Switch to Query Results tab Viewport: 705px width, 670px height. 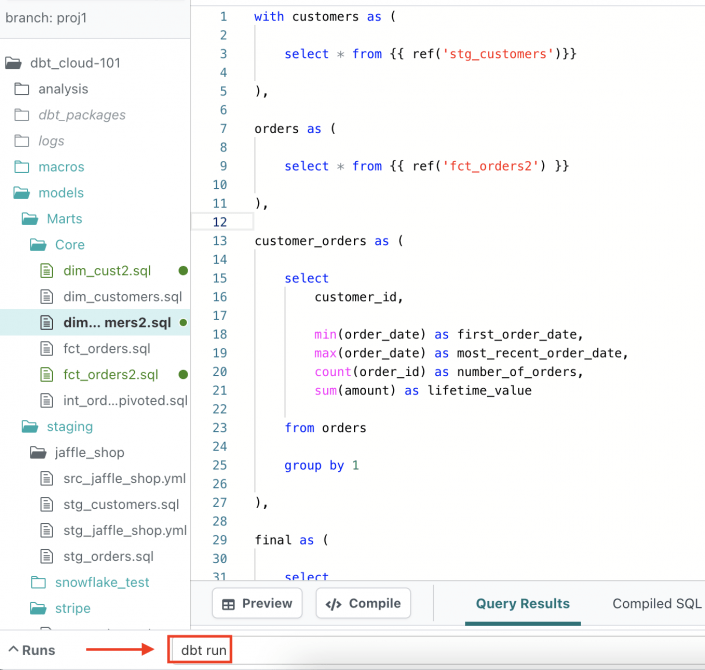(x=522, y=604)
